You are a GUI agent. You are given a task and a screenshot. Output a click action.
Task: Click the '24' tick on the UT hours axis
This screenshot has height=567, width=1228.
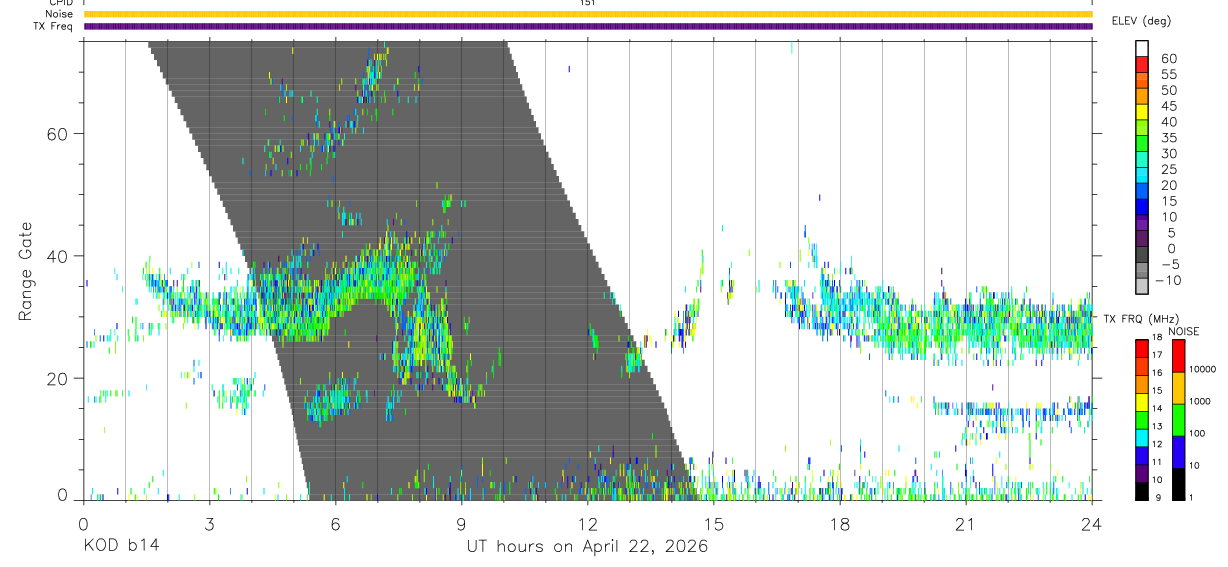(1092, 524)
